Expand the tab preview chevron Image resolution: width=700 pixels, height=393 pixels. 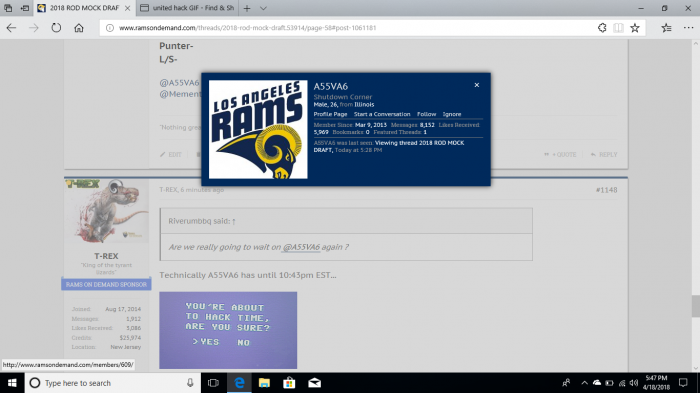click(x=263, y=8)
